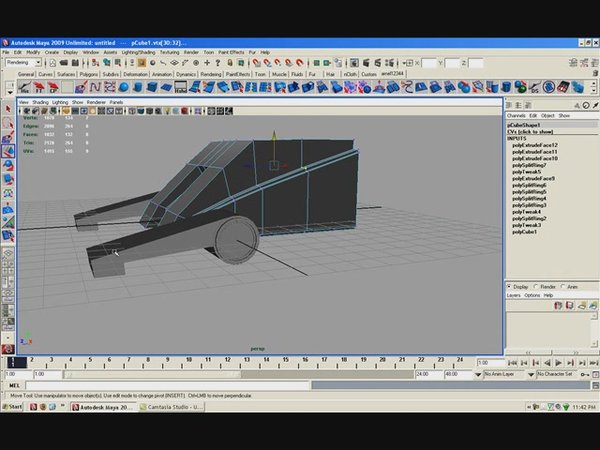Click the Windows Start button

click(14, 407)
